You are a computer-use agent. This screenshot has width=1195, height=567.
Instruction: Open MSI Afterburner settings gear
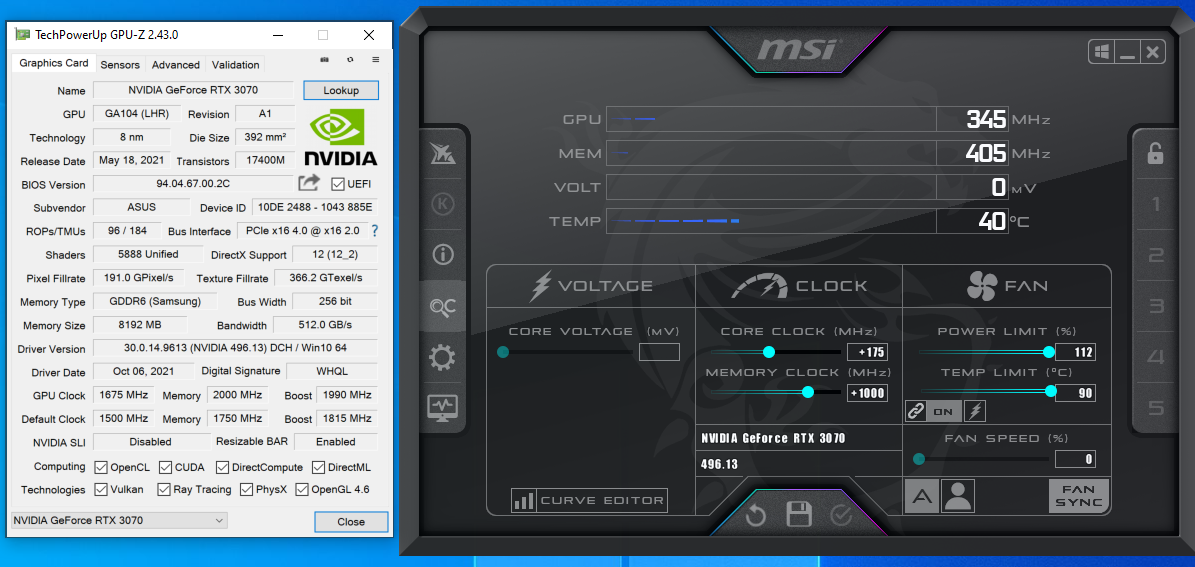point(443,357)
